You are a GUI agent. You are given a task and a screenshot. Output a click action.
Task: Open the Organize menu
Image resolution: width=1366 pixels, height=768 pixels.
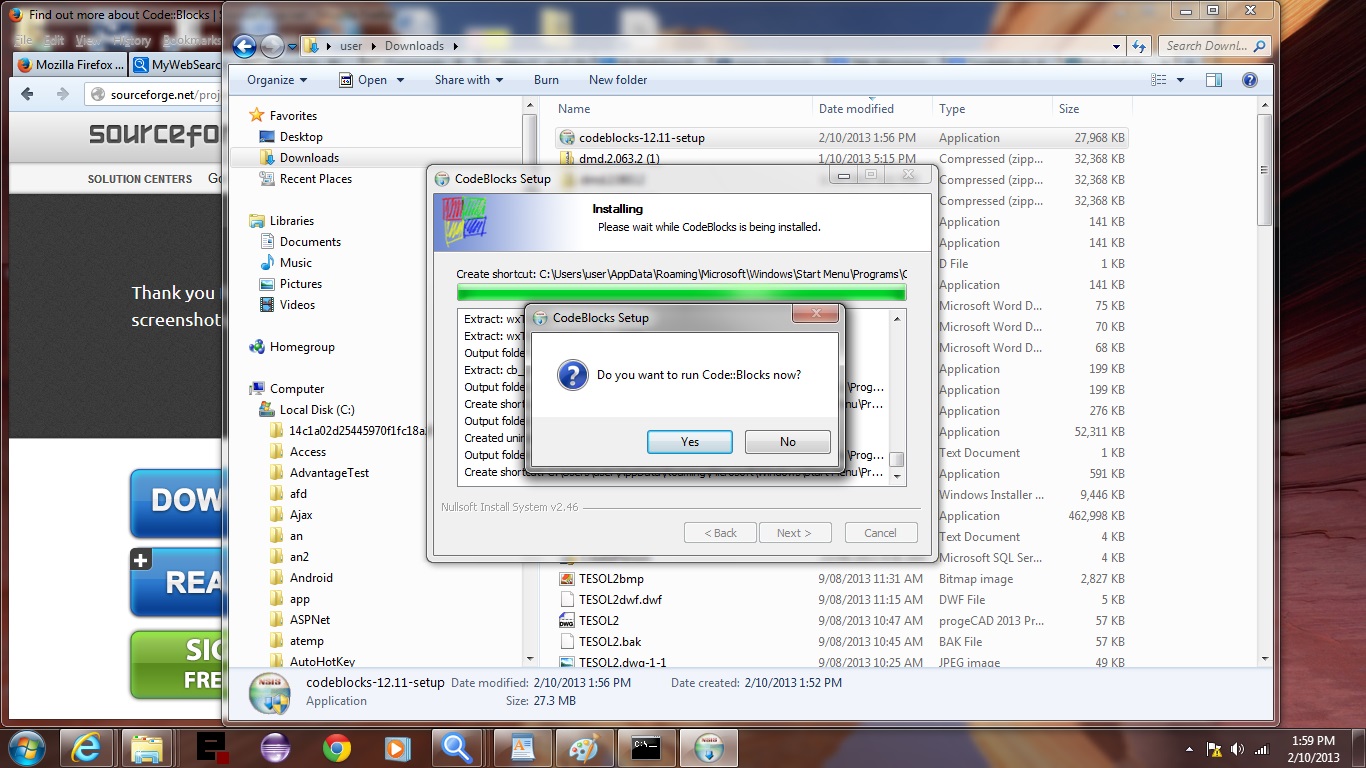pyautogui.click(x=277, y=80)
